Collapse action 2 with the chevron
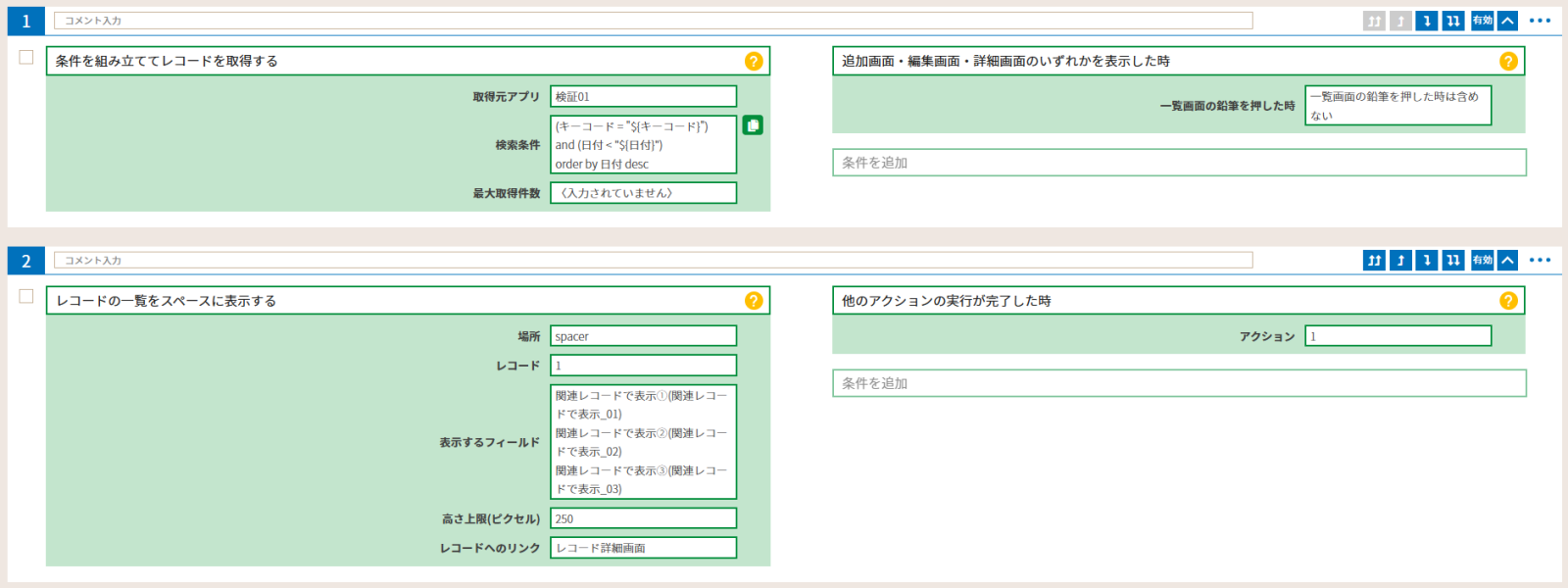This screenshot has height=588, width=1568. (x=1507, y=260)
